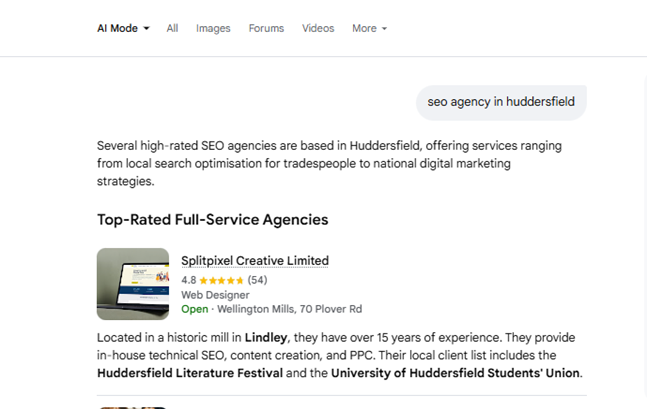Switch to the Images tab
The image size is (647, 409).
(213, 28)
